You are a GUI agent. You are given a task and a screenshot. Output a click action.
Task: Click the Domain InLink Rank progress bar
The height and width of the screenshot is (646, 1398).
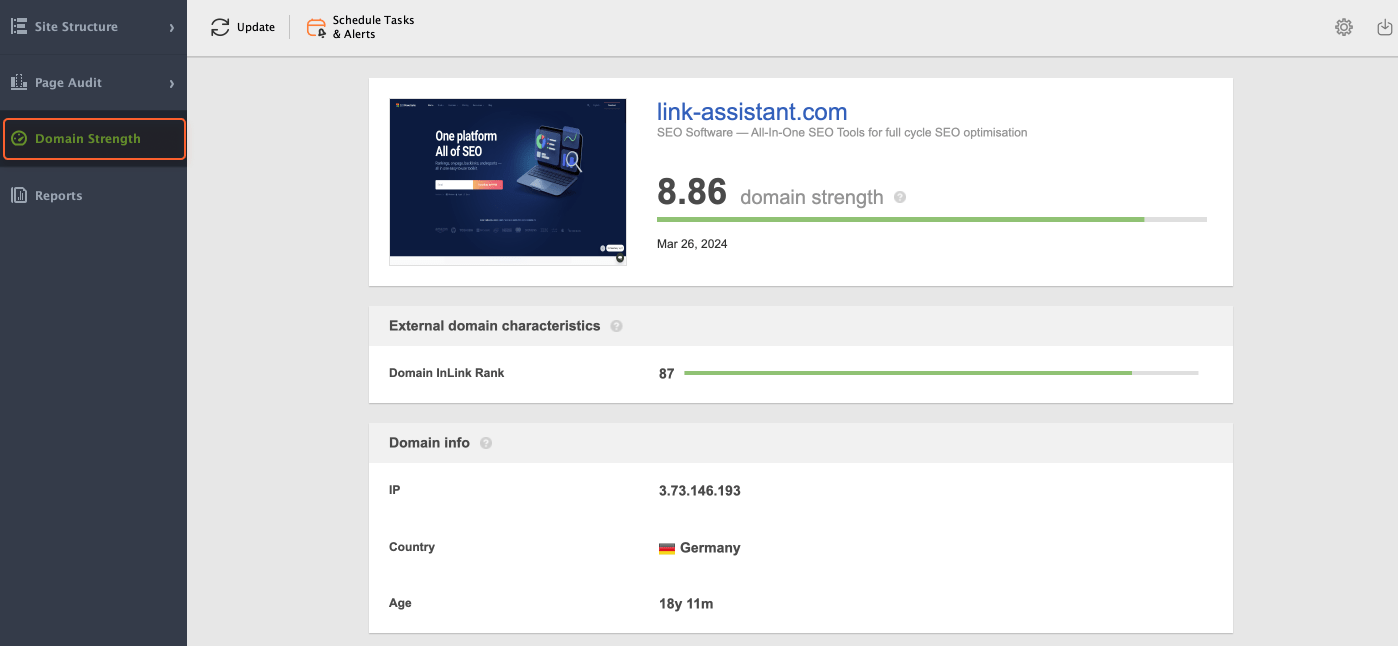click(941, 373)
